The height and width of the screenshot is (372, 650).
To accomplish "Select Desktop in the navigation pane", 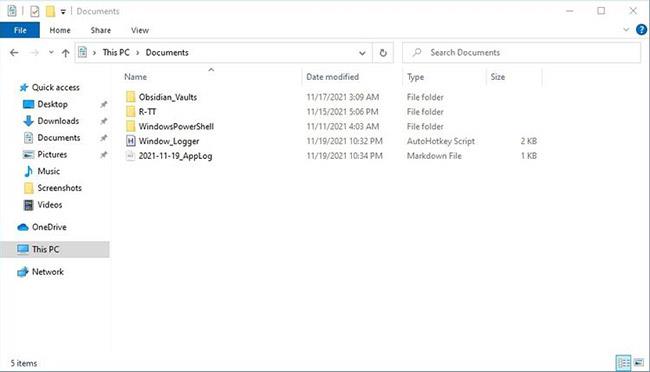I will 52,104.
